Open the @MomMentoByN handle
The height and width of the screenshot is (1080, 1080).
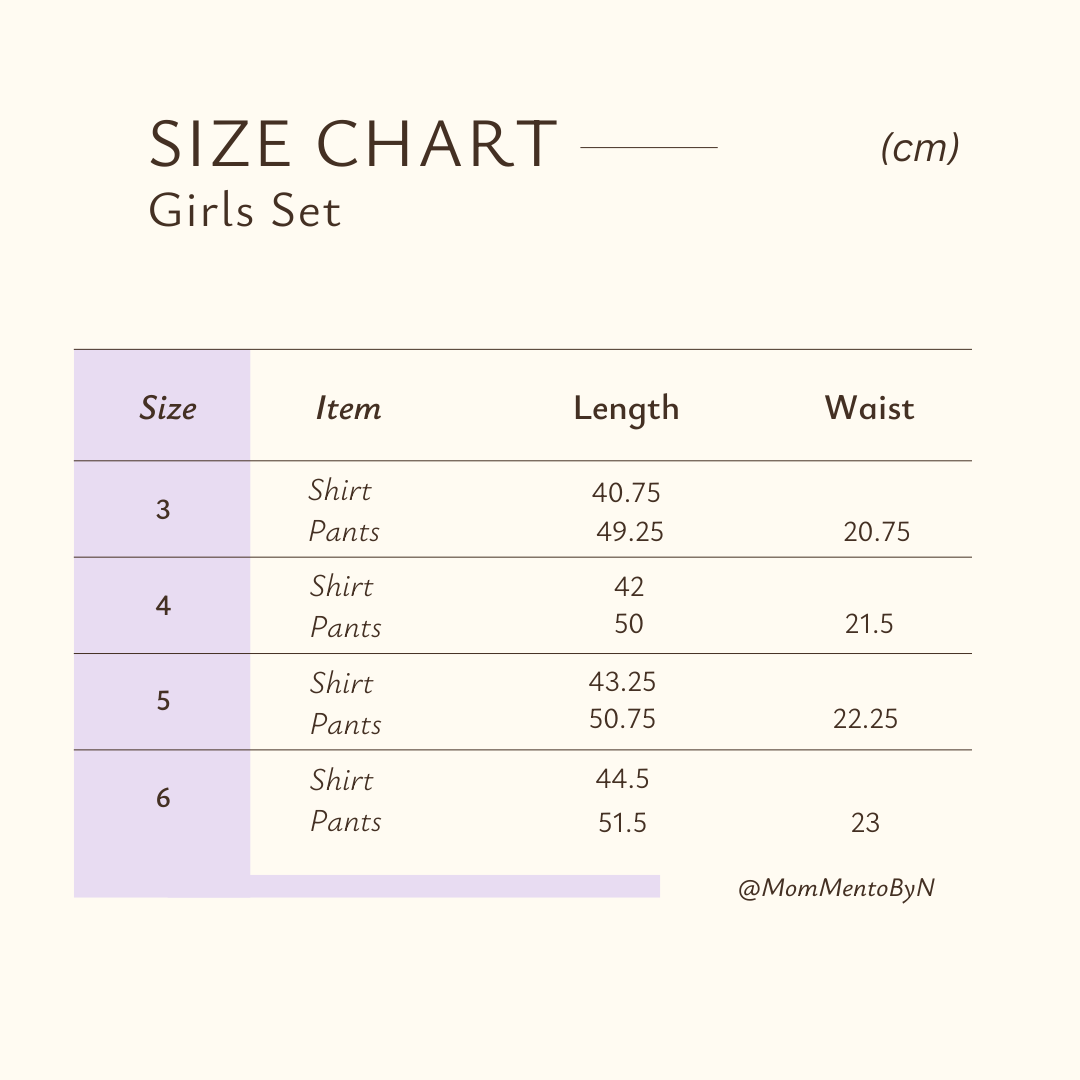(x=836, y=888)
